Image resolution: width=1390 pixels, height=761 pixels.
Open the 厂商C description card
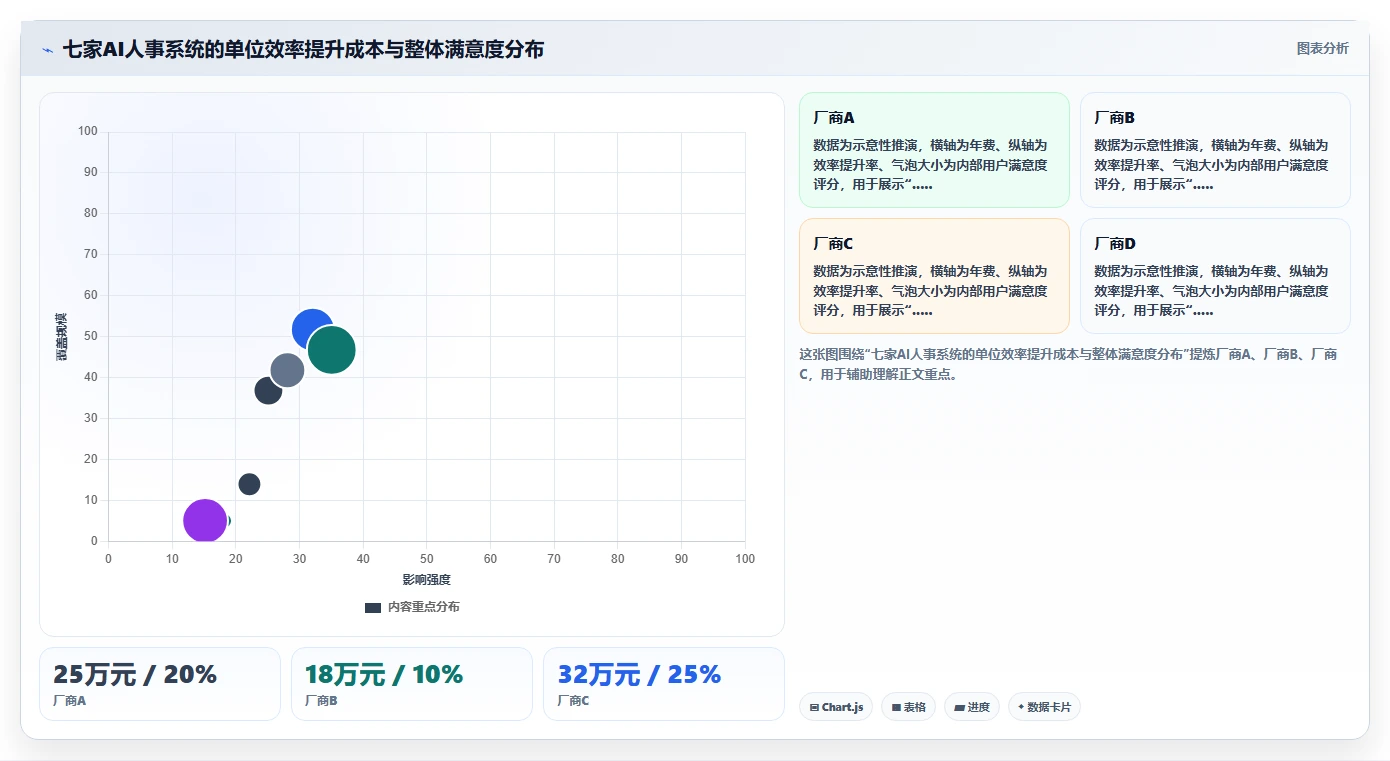pos(934,276)
